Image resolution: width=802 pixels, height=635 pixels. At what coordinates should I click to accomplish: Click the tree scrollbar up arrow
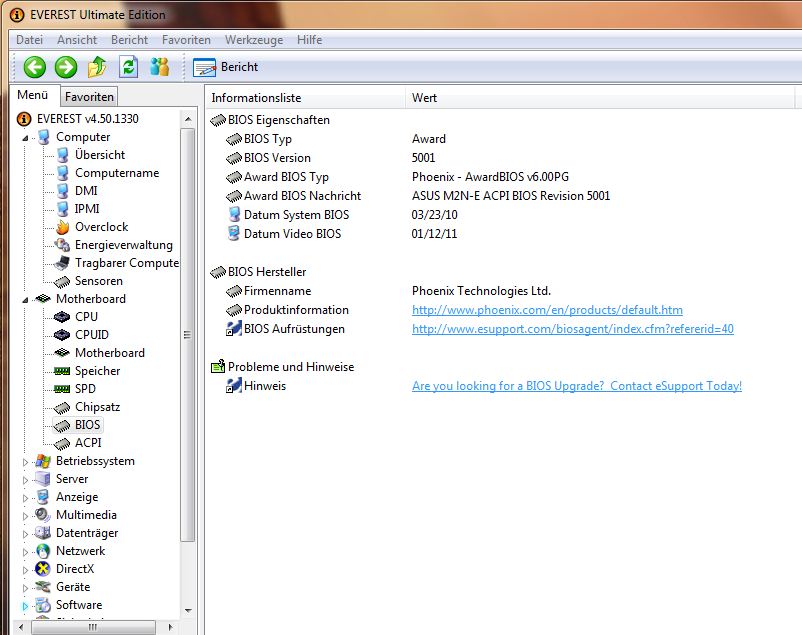188,119
